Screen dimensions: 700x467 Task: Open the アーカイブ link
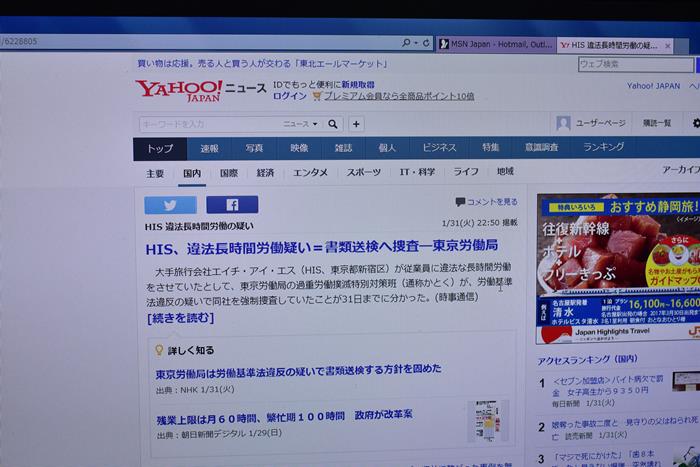pos(681,170)
